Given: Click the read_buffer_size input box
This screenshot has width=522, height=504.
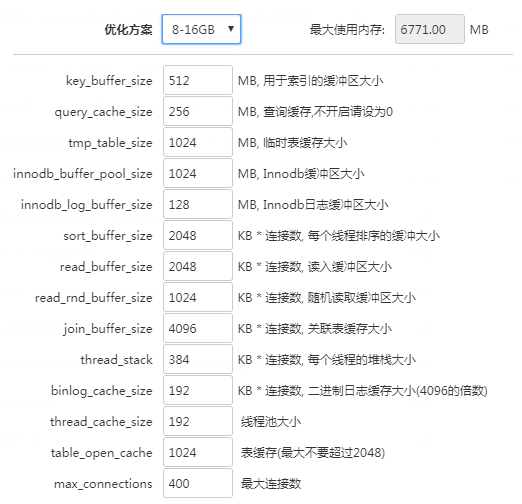Looking at the screenshot, I should pos(198,266).
